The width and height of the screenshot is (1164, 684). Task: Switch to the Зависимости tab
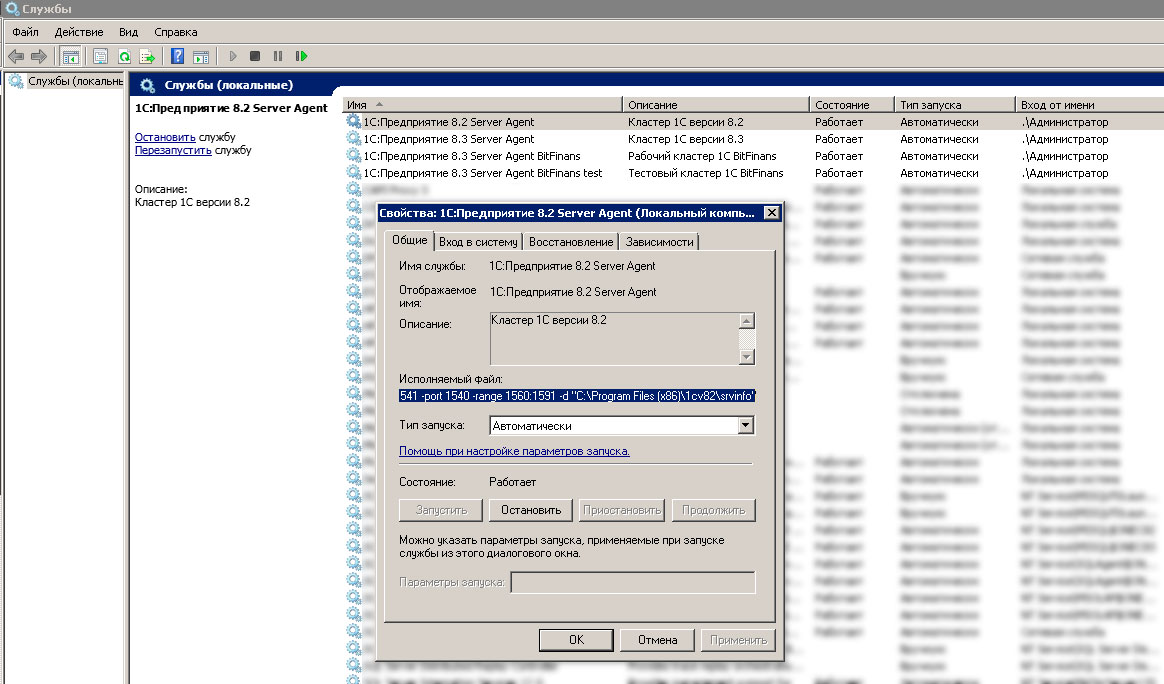click(659, 241)
